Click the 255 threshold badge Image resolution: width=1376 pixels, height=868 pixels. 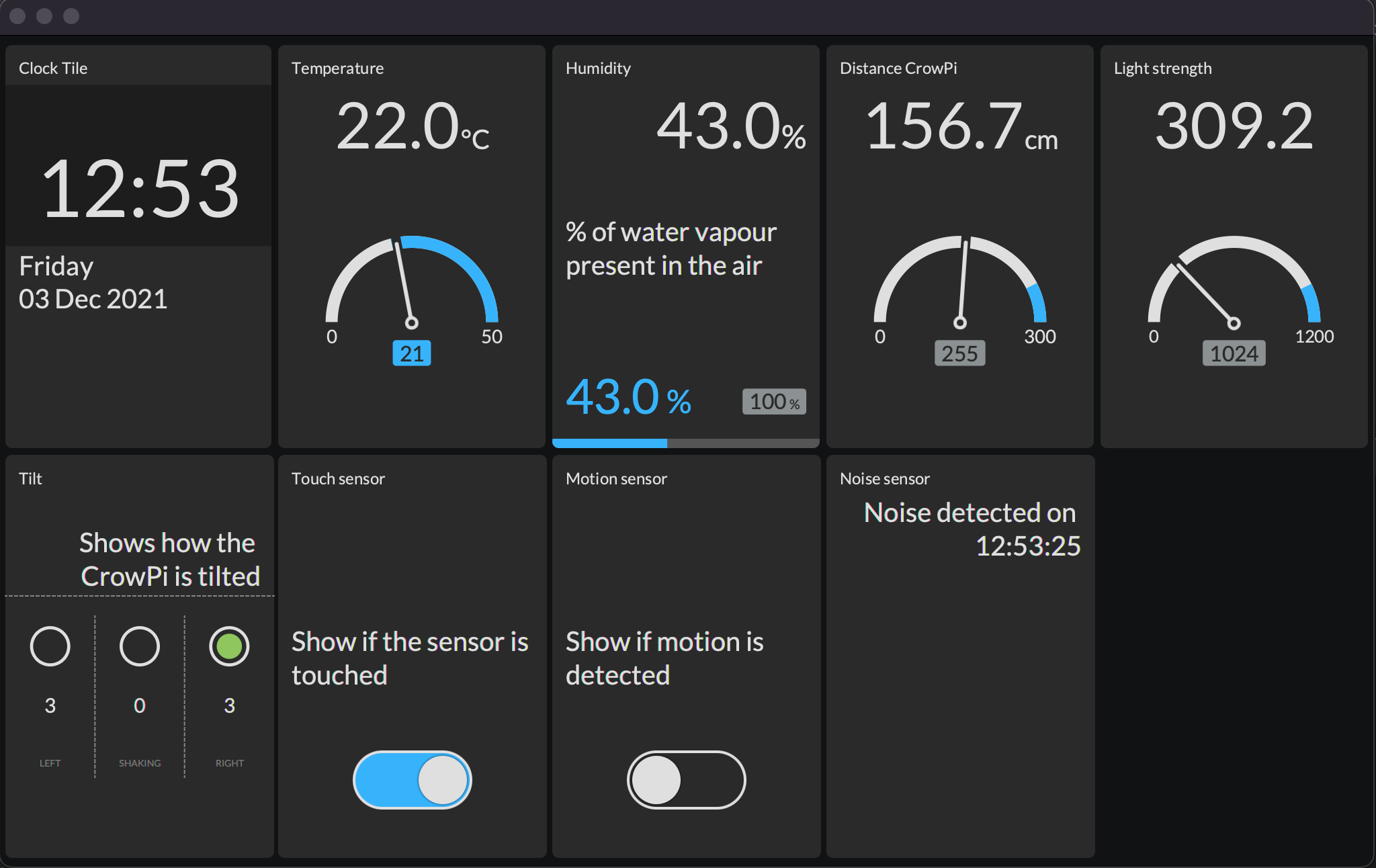959,353
